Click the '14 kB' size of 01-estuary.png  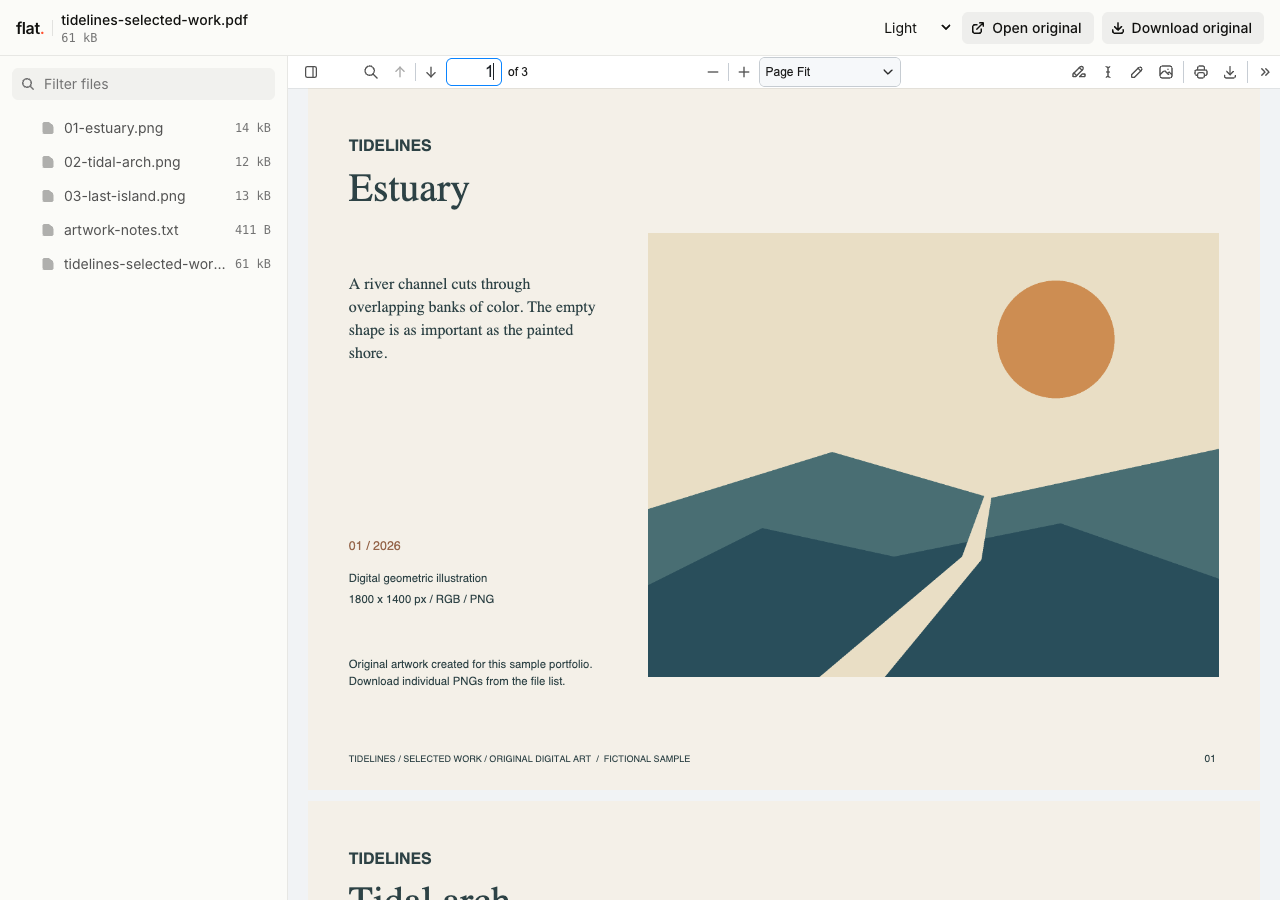tap(253, 128)
